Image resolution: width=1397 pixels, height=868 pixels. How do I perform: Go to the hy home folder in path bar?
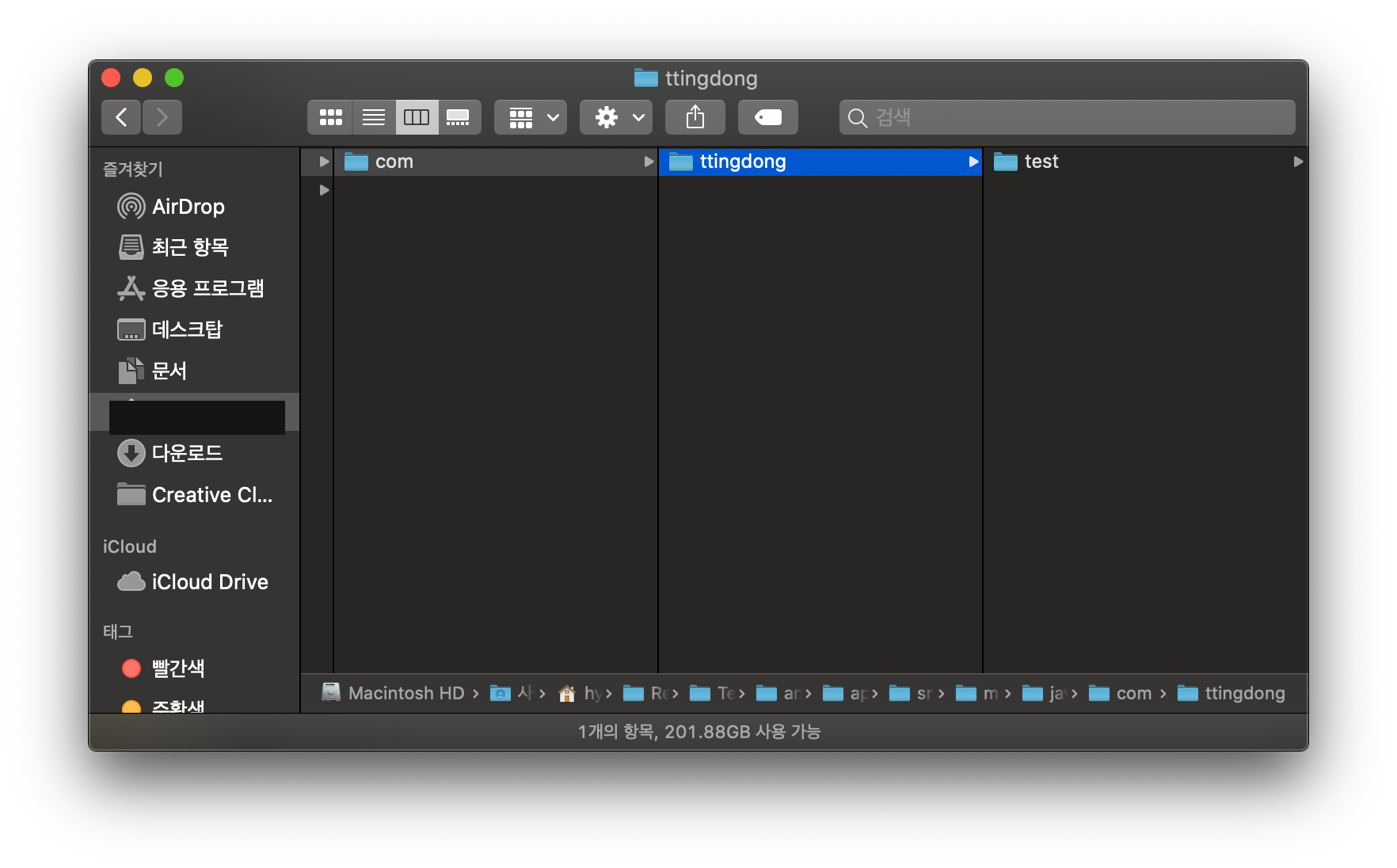tap(580, 693)
